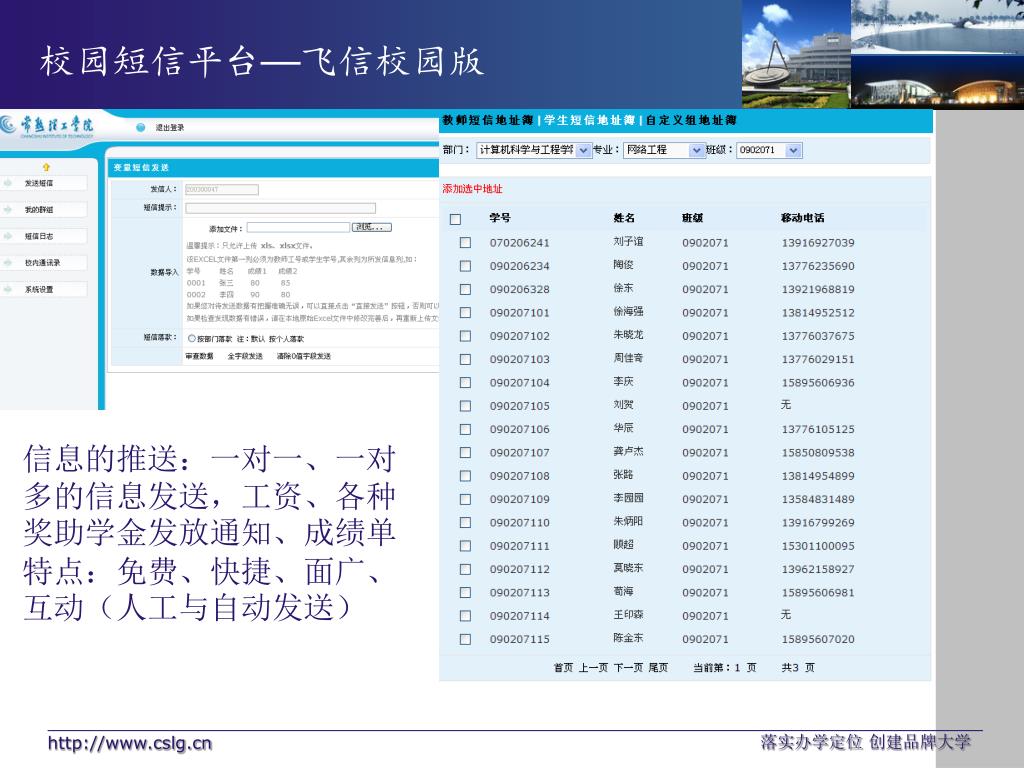Click 全字段发送
This screenshot has width=1024, height=768.
pyautogui.click(x=245, y=356)
